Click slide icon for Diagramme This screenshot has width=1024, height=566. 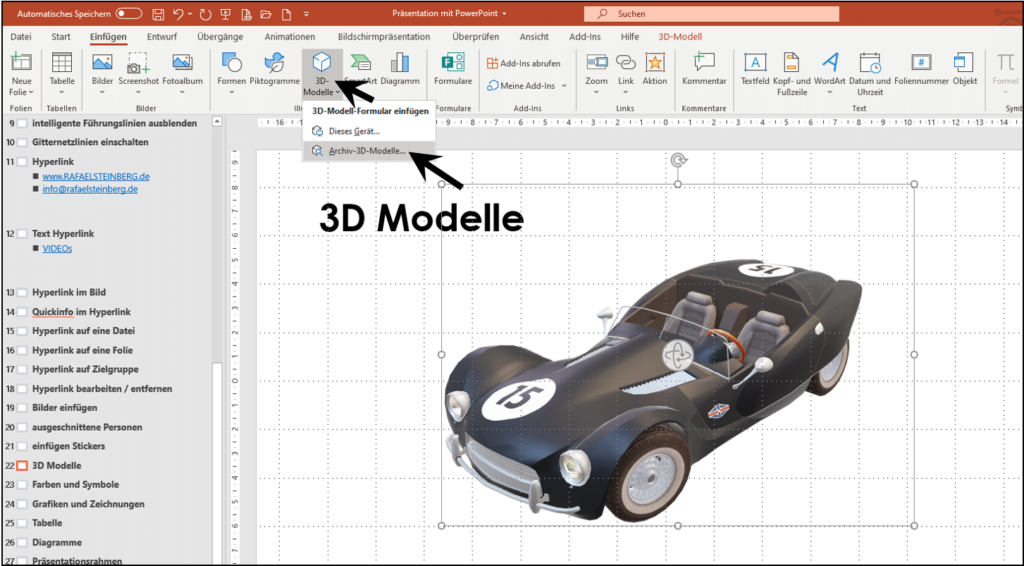point(22,542)
